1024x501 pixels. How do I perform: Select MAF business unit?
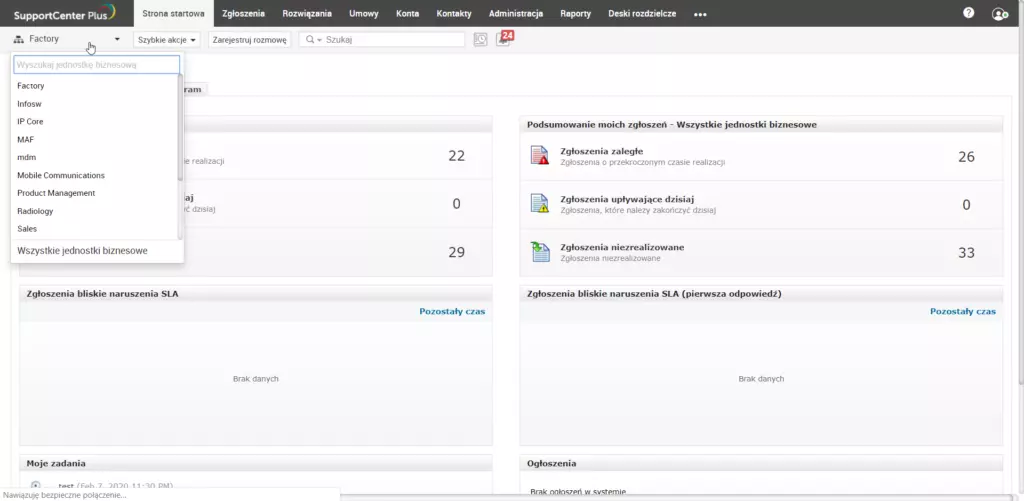coord(94,140)
